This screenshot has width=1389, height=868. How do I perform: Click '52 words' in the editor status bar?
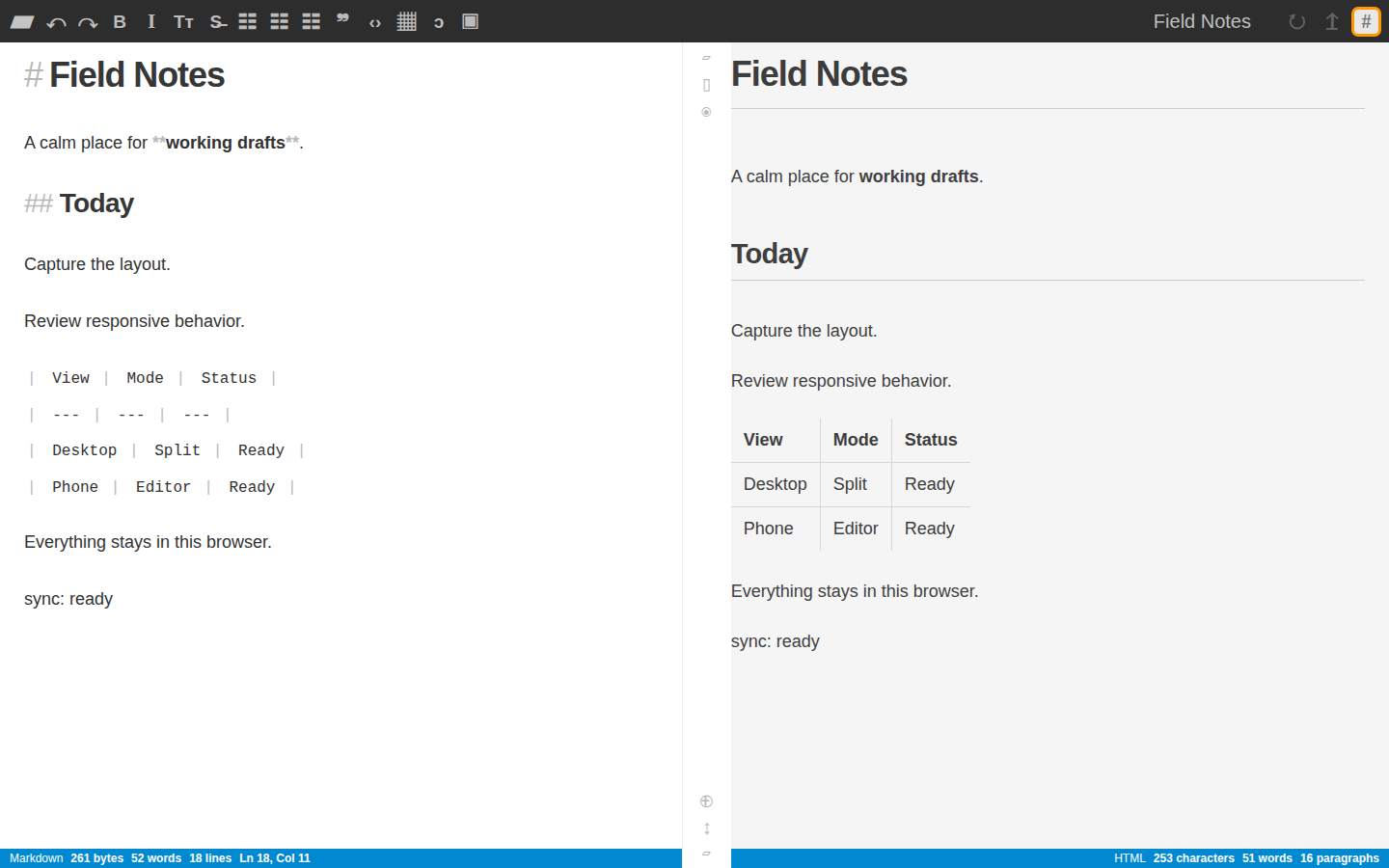tap(156, 858)
